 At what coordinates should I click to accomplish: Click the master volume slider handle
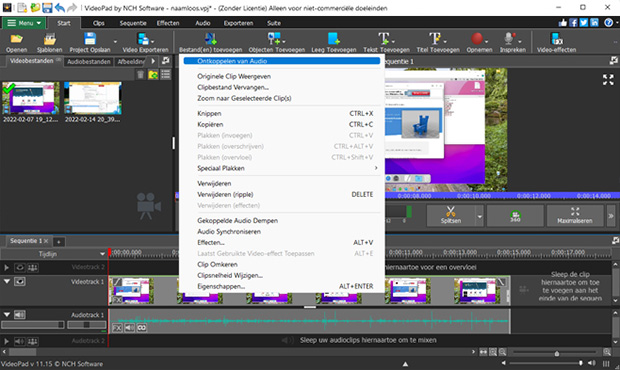[x=580, y=362]
